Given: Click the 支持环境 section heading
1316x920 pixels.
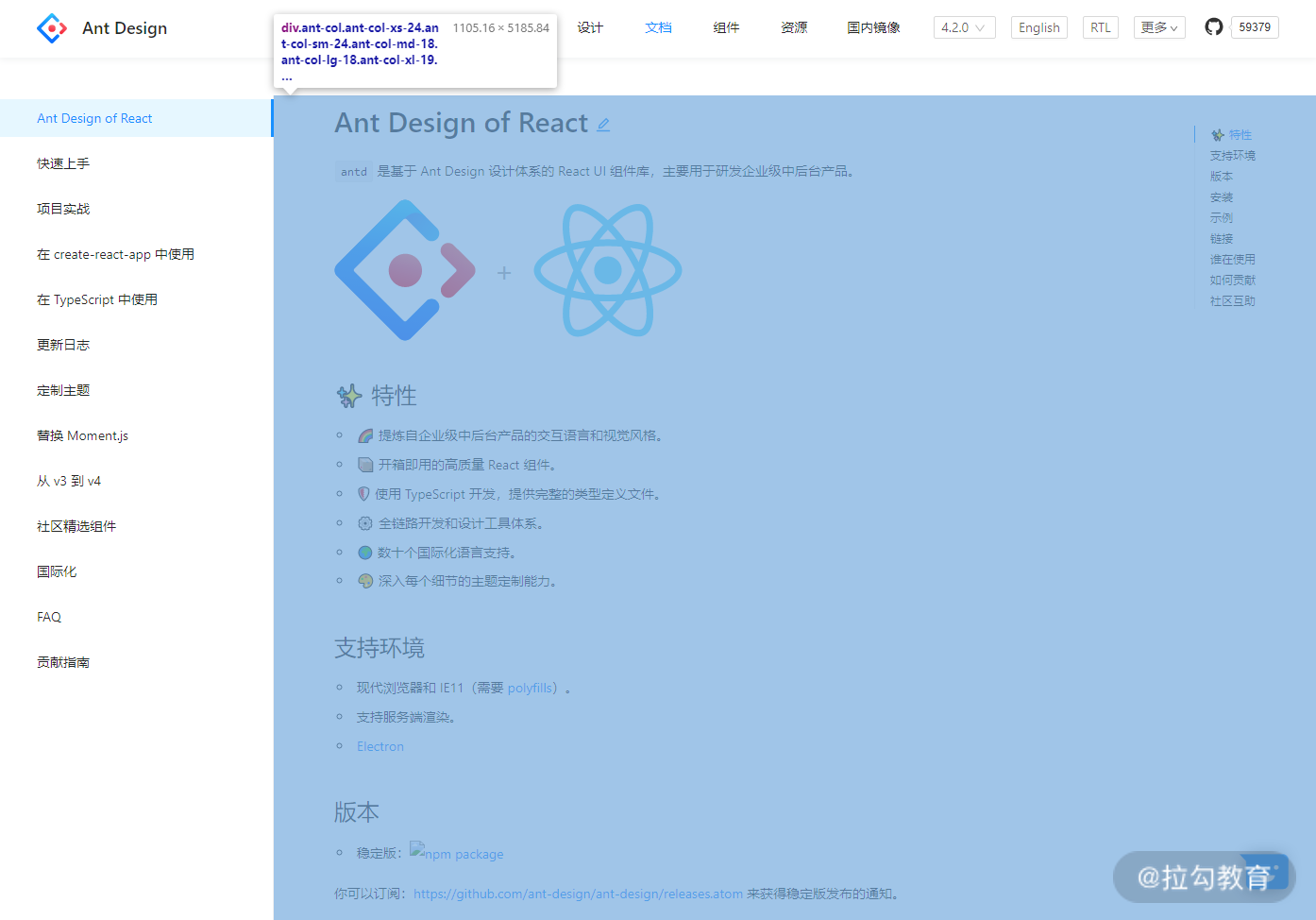Looking at the screenshot, I should pyautogui.click(x=380, y=648).
